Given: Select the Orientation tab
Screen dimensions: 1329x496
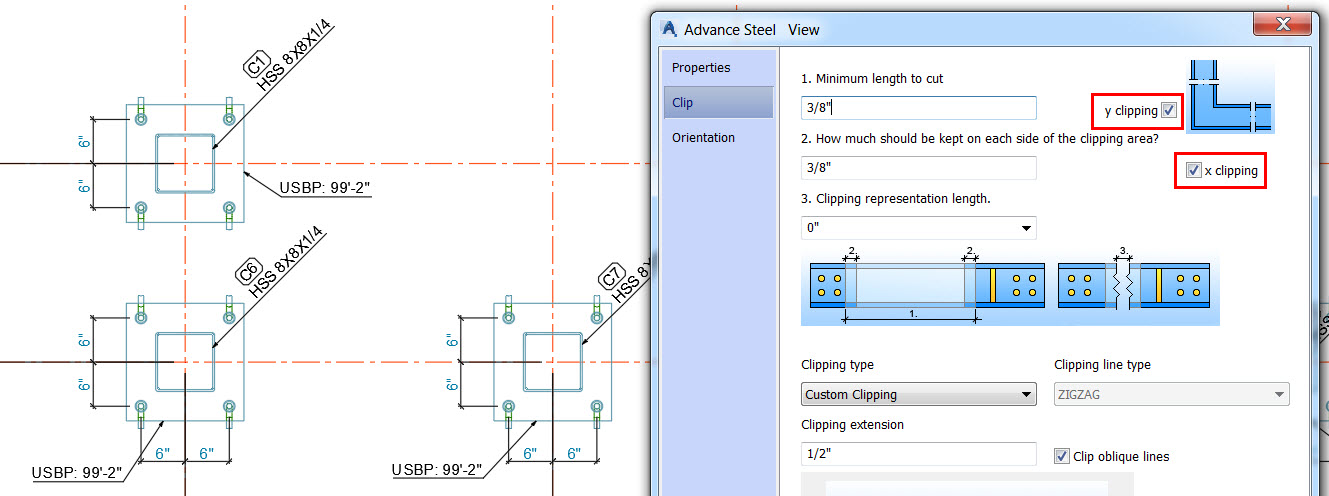Looking at the screenshot, I should coord(703,137).
